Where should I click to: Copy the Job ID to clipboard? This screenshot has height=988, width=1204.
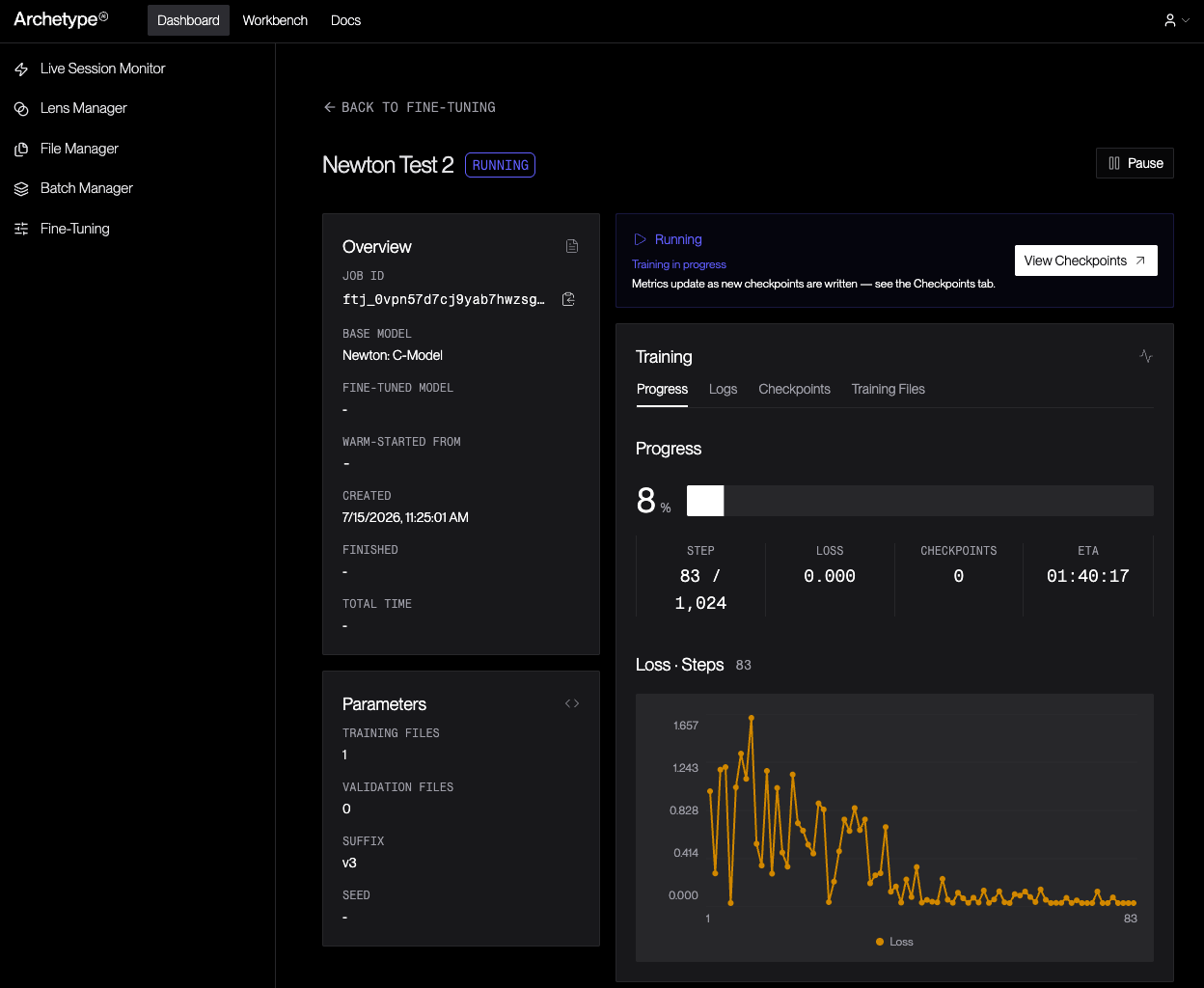pyautogui.click(x=569, y=299)
